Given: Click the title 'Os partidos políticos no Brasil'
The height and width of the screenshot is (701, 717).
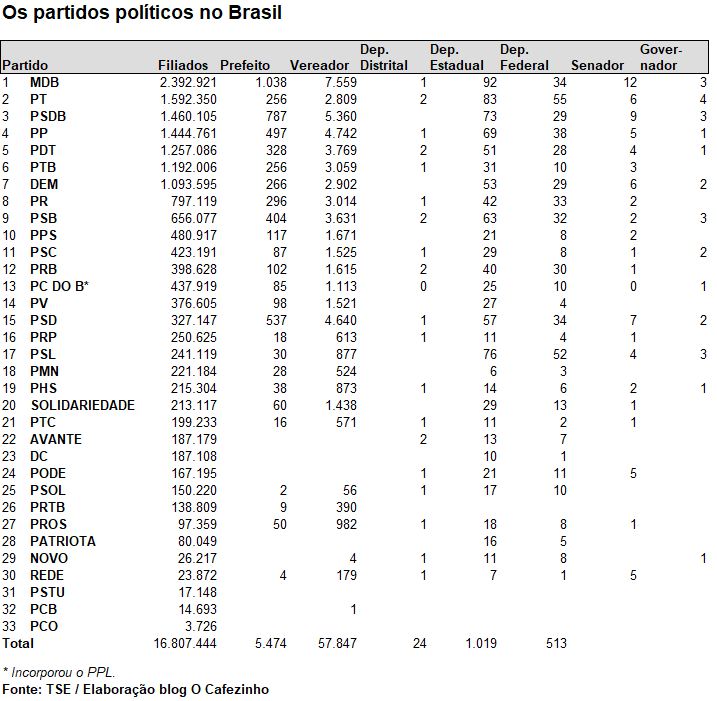Looking at the screenshot, I should point(142,14).
